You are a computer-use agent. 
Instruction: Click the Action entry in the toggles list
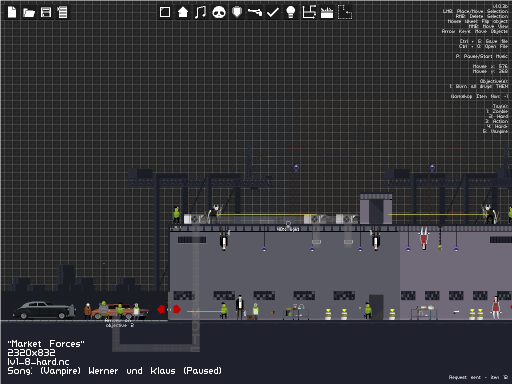tap(497, 121)
